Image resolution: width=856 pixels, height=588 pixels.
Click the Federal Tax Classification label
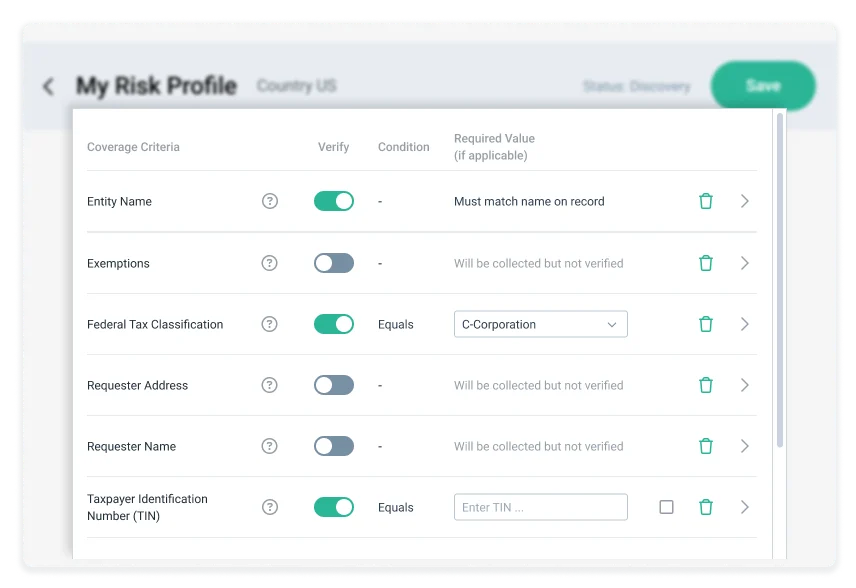155,324
